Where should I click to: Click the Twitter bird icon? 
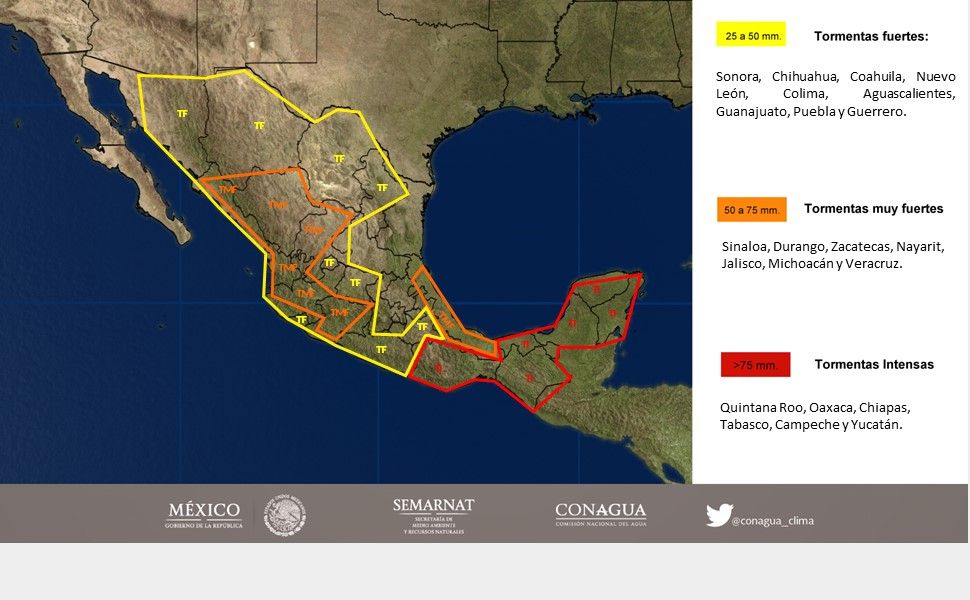click(718, 515)
